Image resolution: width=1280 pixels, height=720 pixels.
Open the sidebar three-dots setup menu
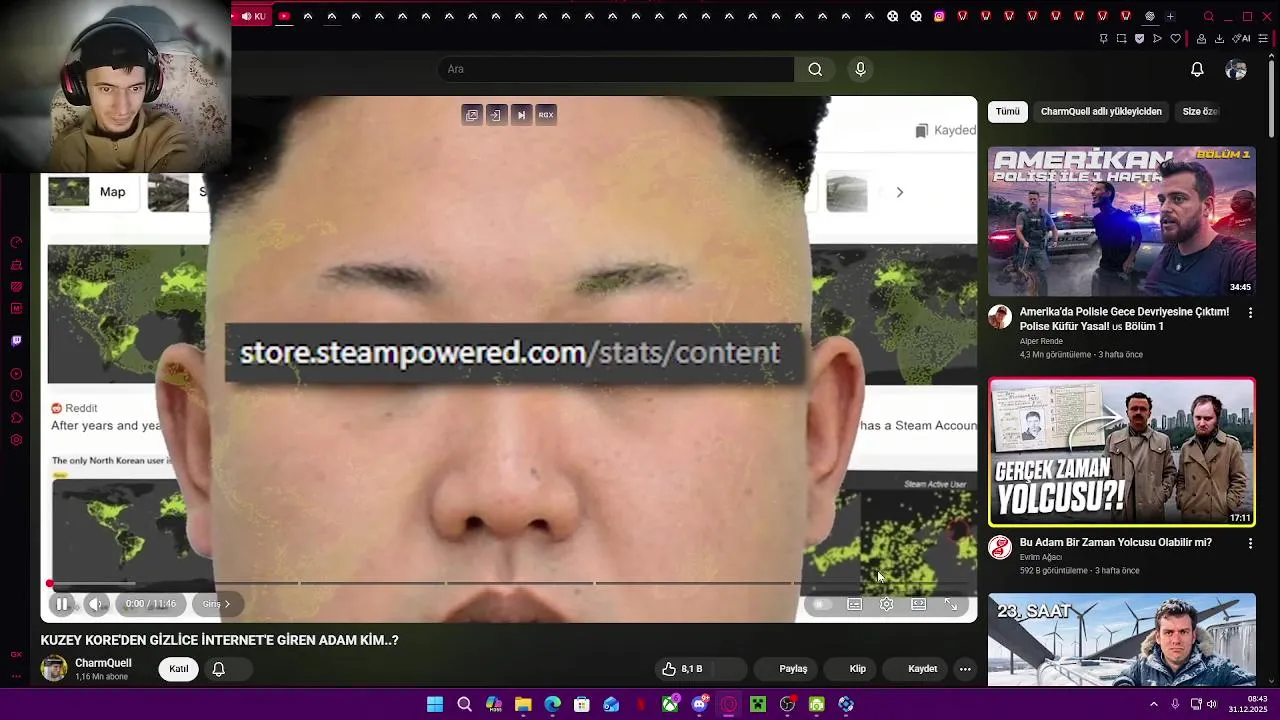tap(16, 677)
